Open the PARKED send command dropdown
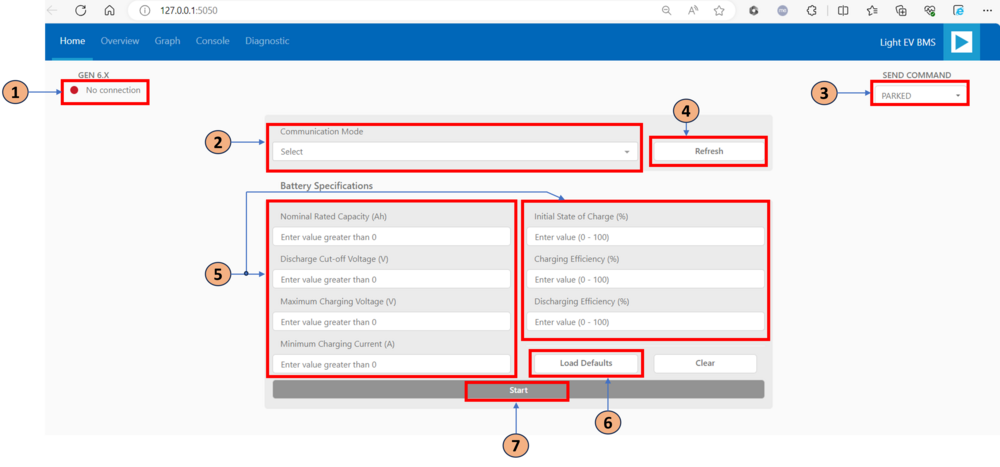Image resolution: width=1000 pixels, height=467 pixels. pos(919,96)
